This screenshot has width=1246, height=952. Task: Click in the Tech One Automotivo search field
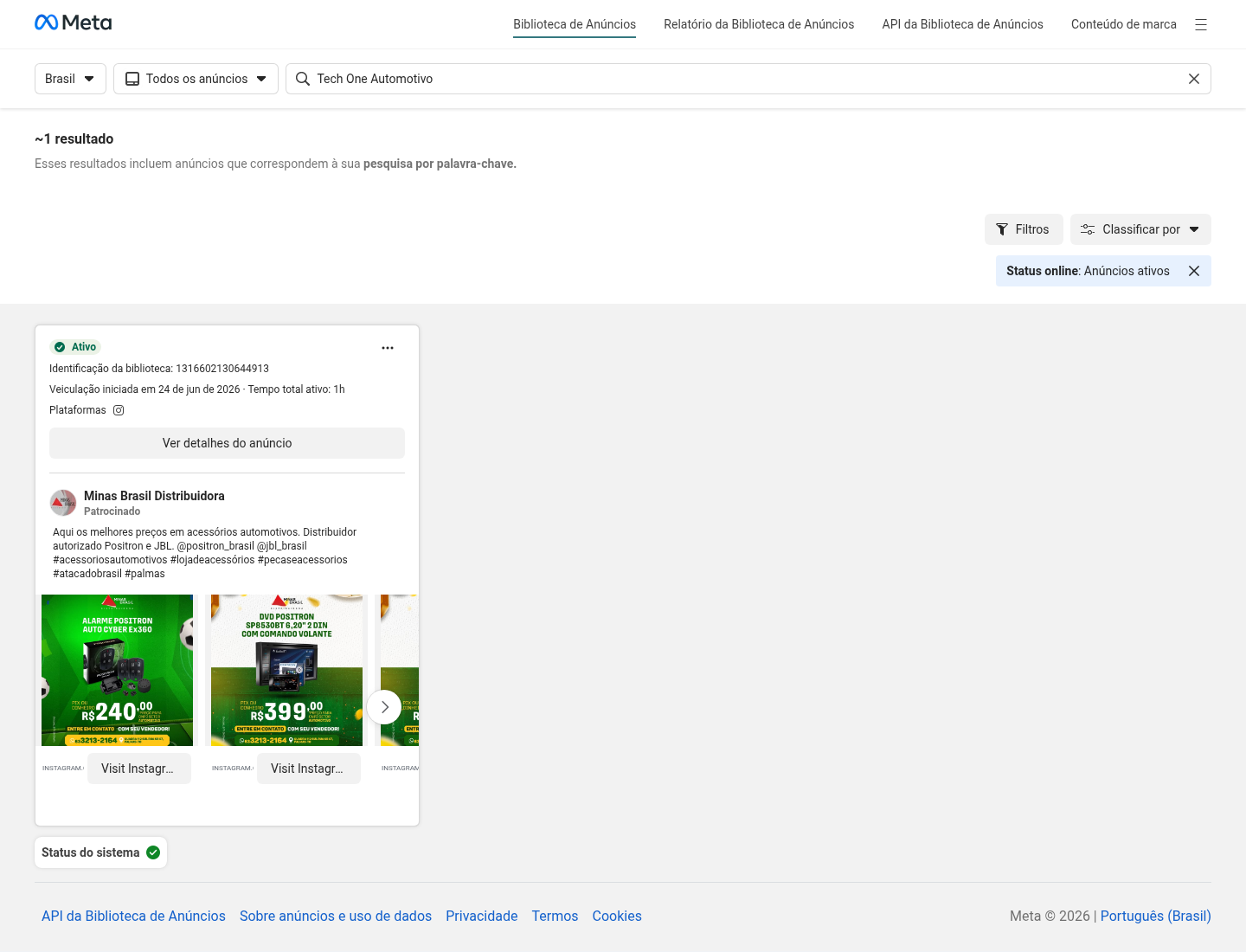click(x=748, y=79)
